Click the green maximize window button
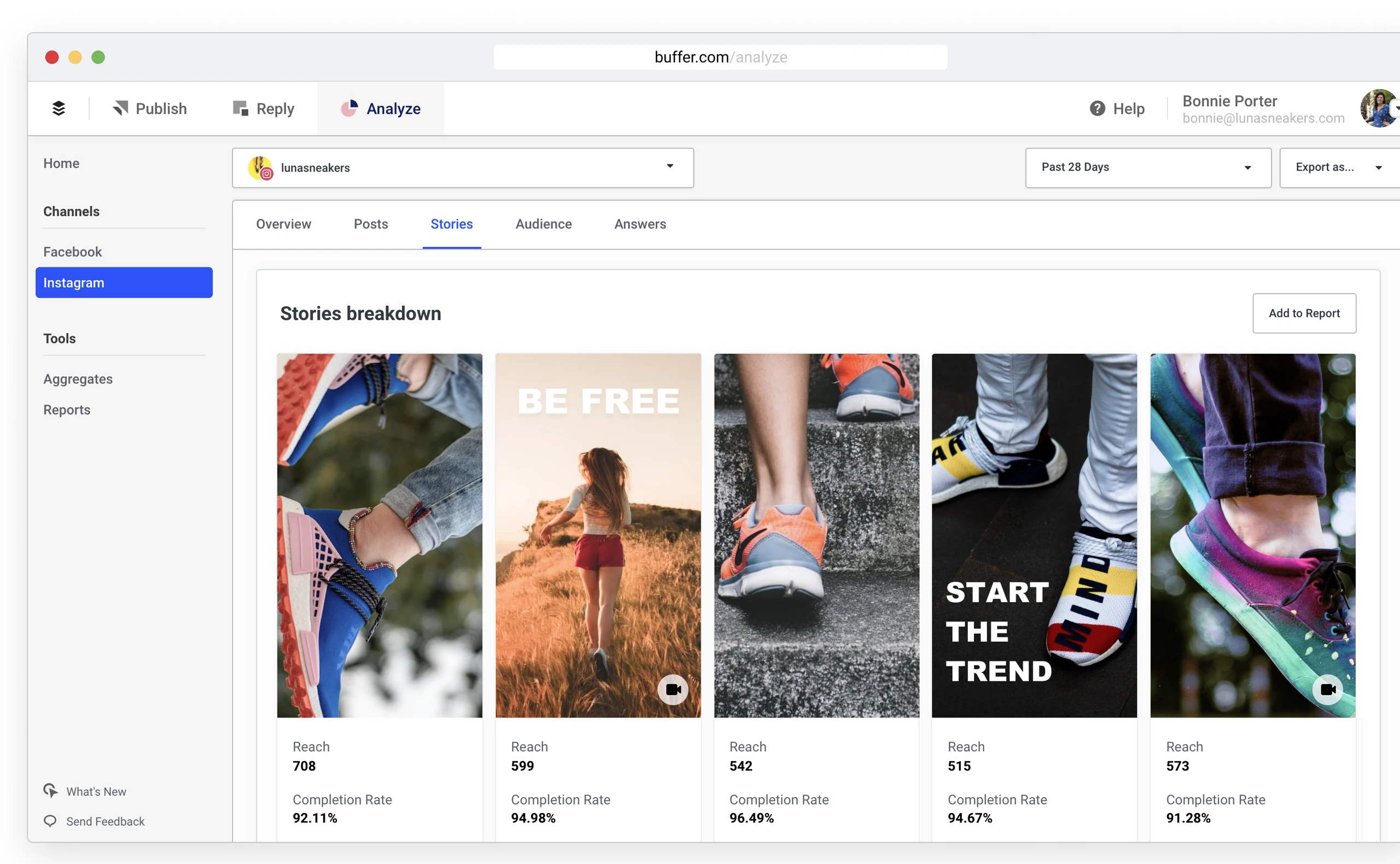This screenshot has height=864, width=1400. [x=98, y=57]
